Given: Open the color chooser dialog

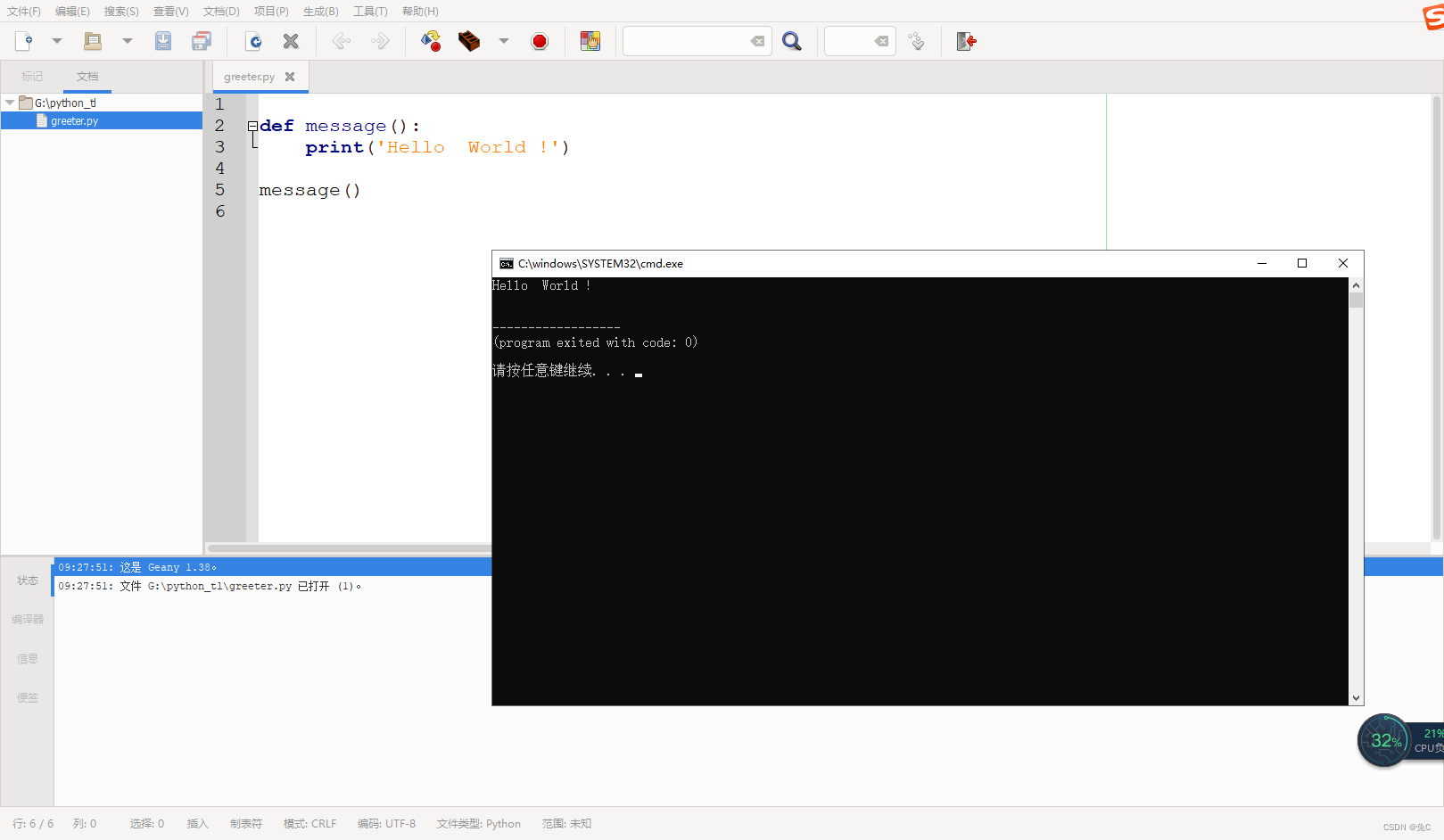Looking at the screenshot, I should 590,41.
